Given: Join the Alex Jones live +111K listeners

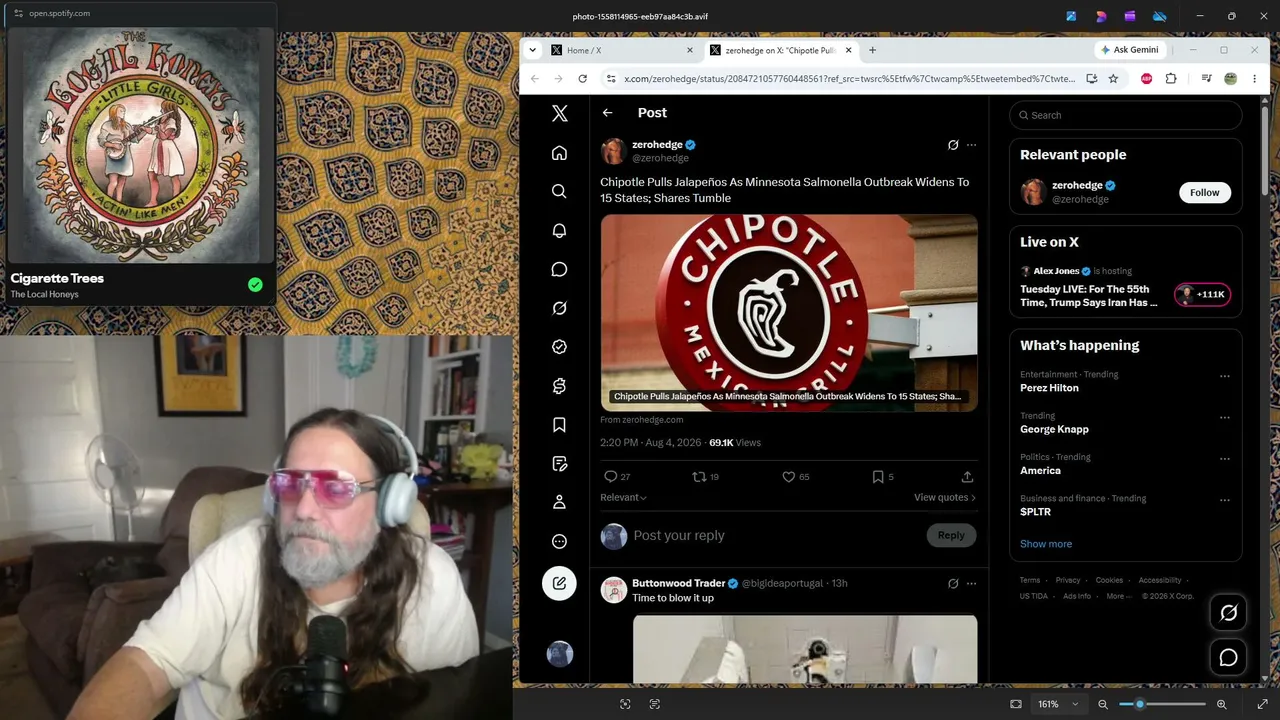Looking at the screenshot, I should tap(1202, 294).
